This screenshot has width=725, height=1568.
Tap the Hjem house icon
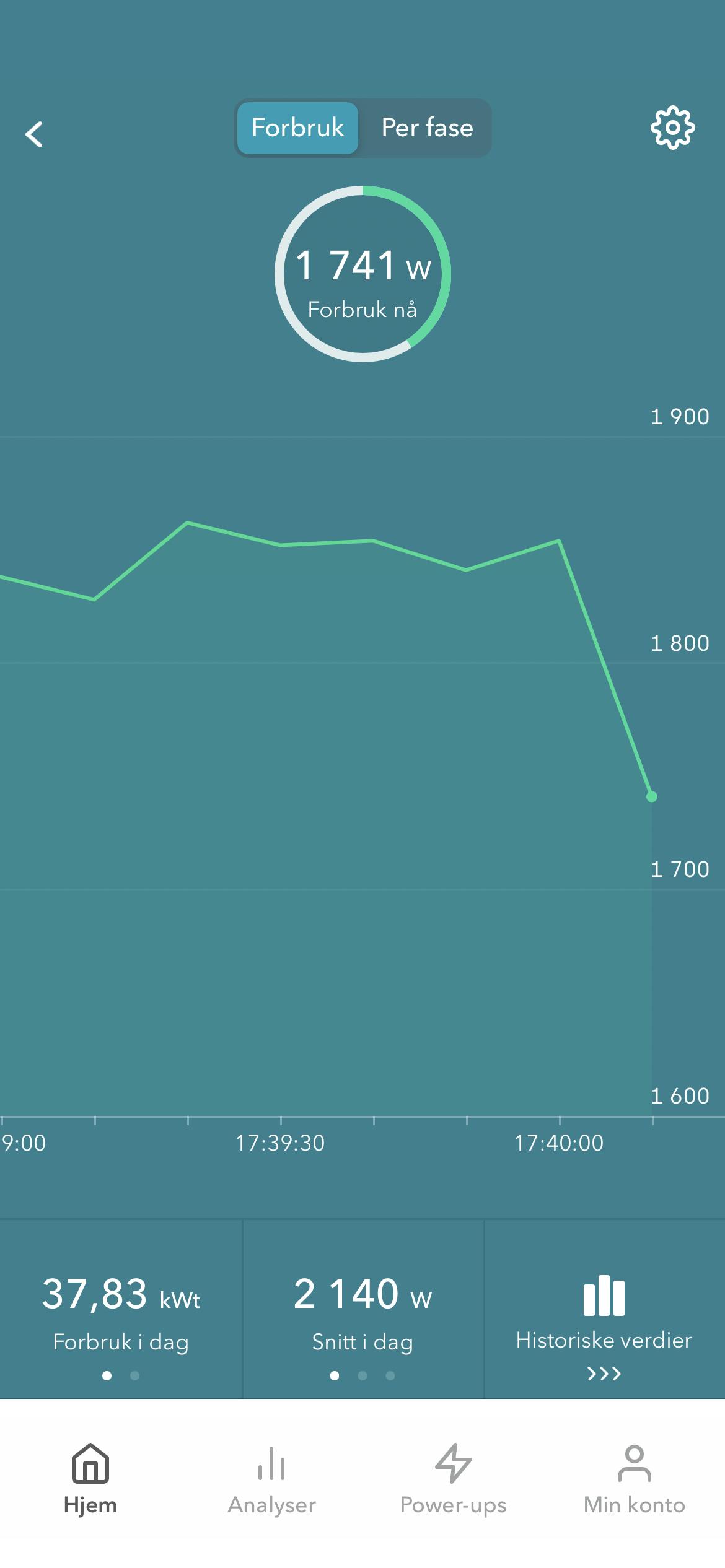click(90, 1463)
